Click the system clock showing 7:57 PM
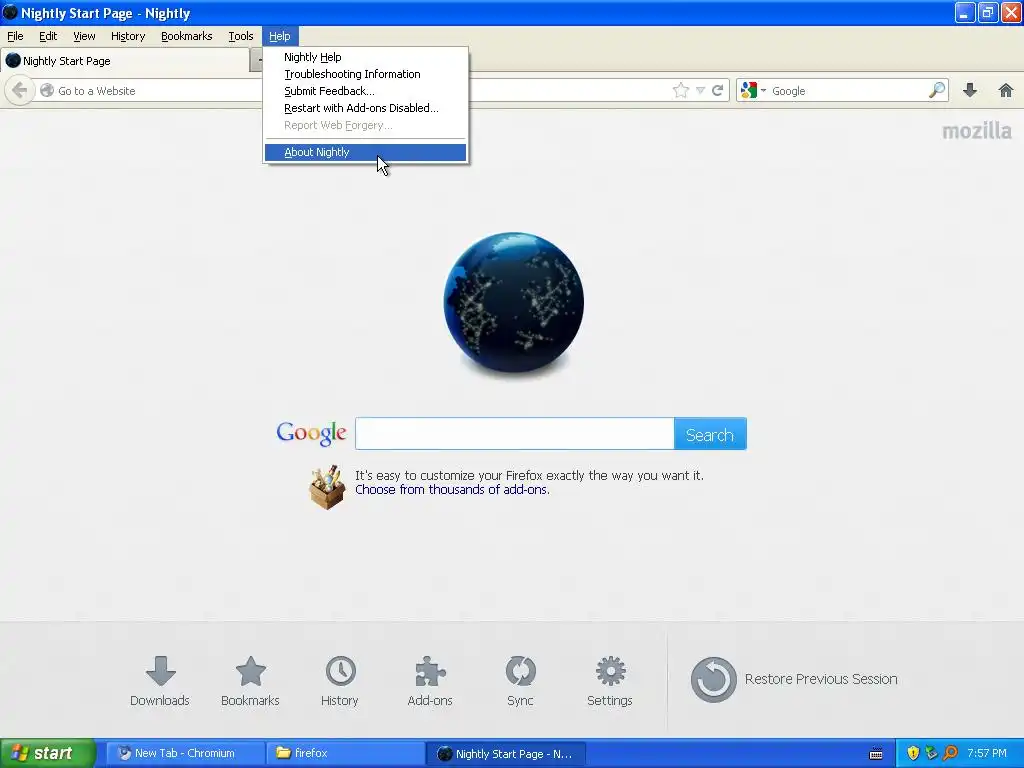The image size is (1024, 768). (987, 753)
